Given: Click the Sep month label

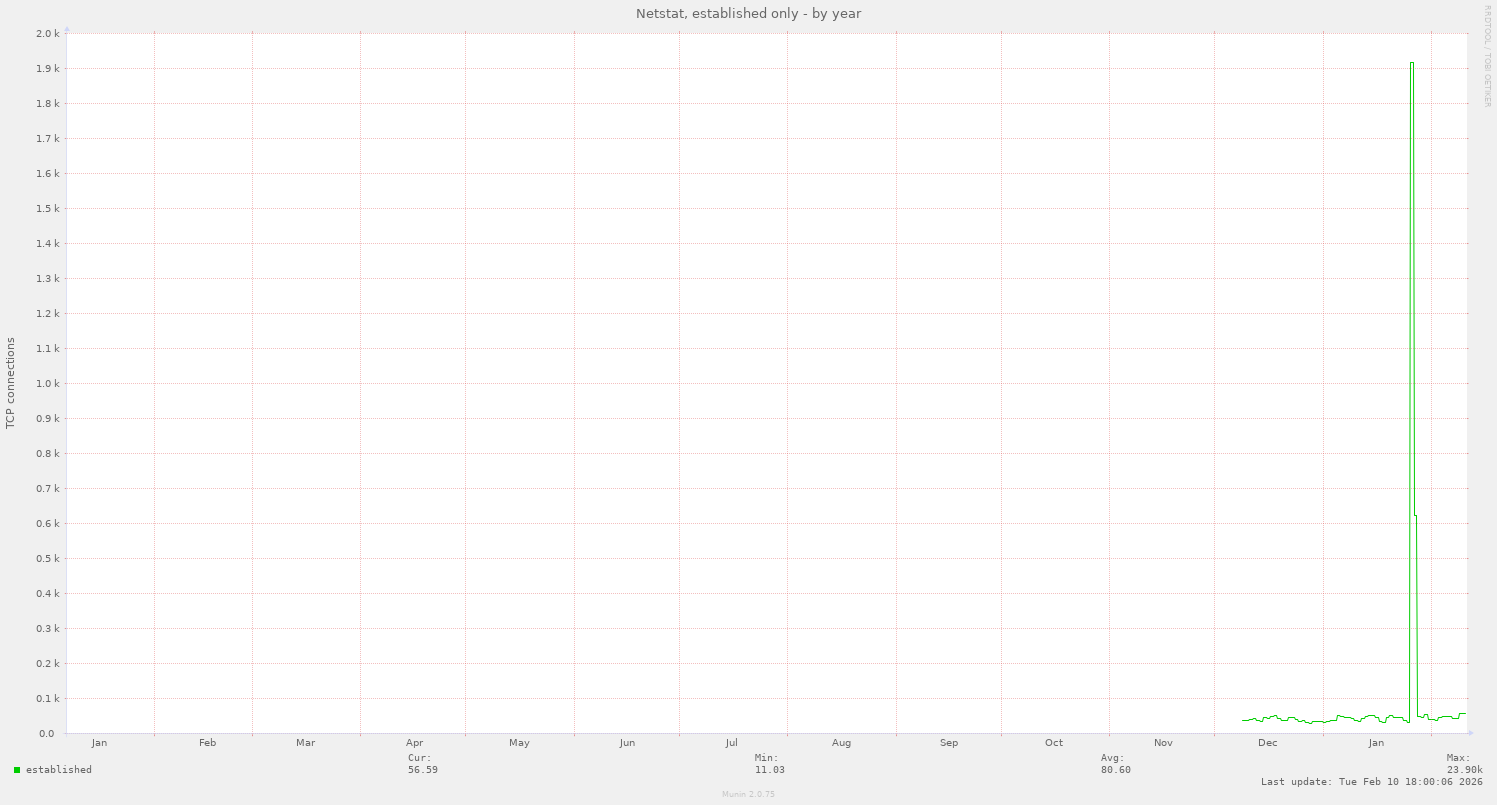Looking at the screenshot, I should pyautogui.click(x=948, y=742).
